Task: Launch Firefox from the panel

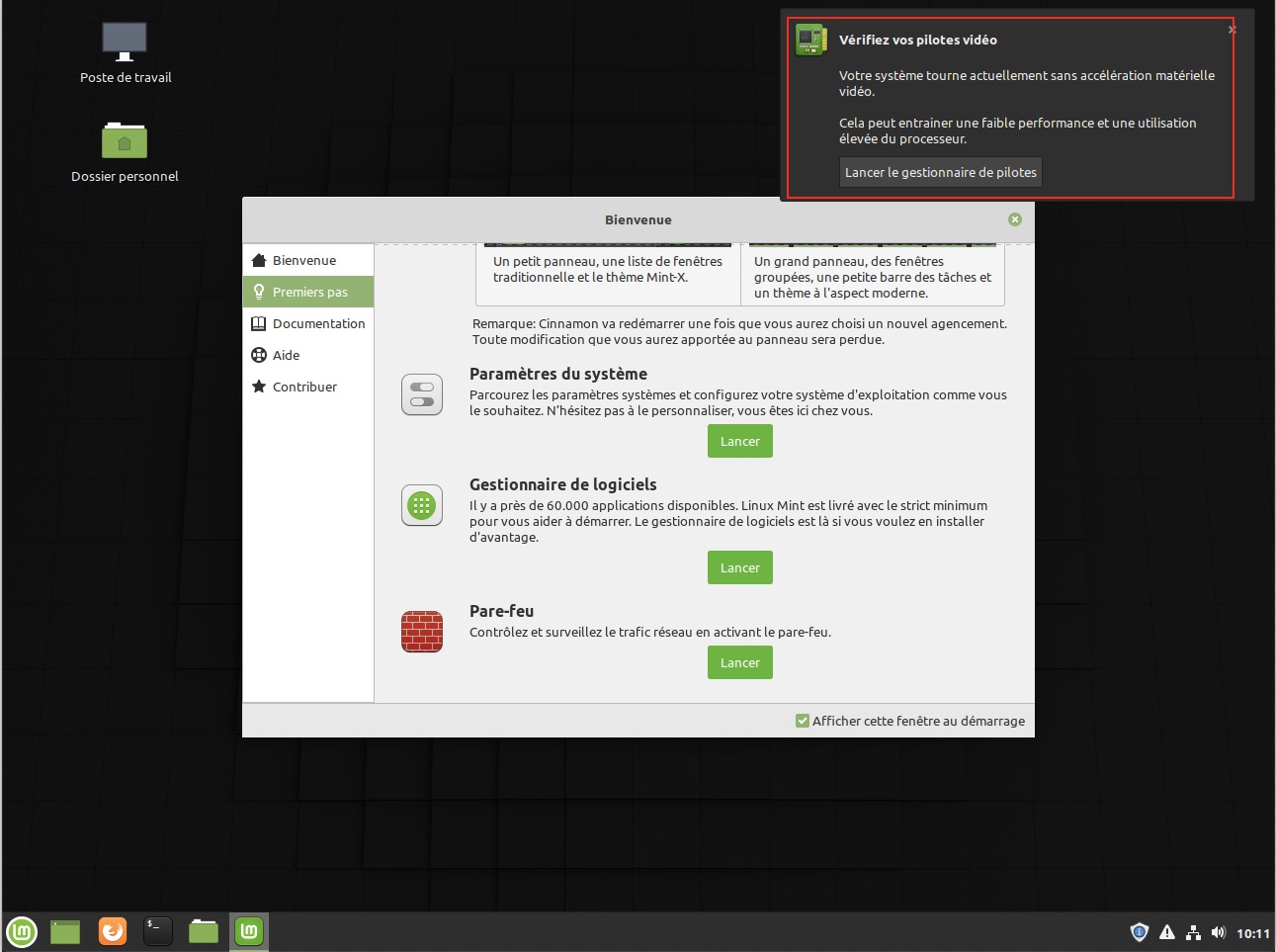Action: 113,931
